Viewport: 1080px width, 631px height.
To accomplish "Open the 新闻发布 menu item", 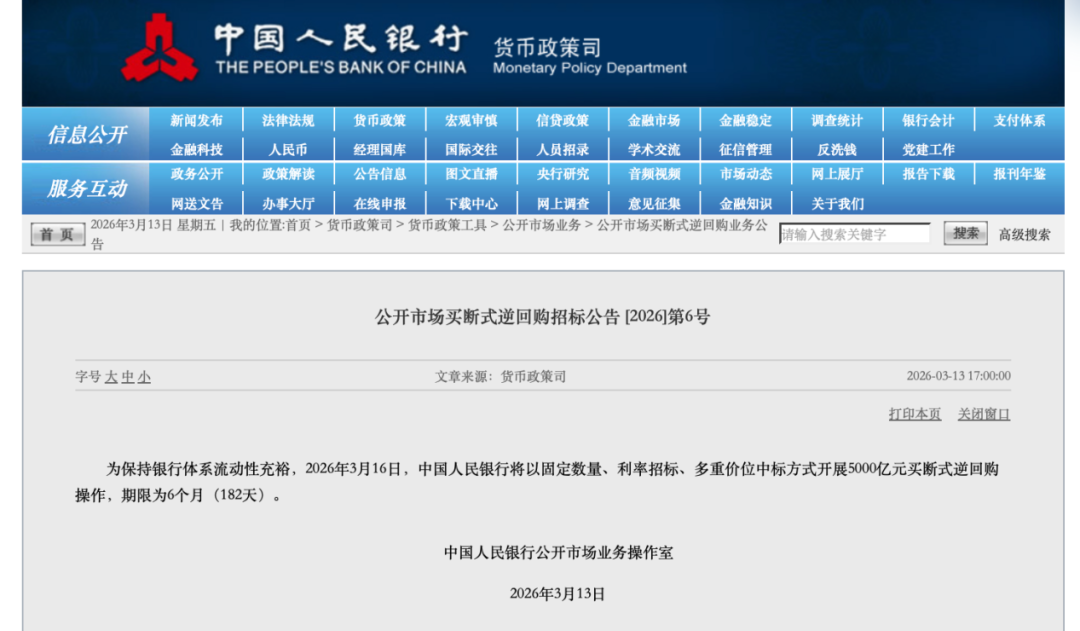I will coord(196,121).
